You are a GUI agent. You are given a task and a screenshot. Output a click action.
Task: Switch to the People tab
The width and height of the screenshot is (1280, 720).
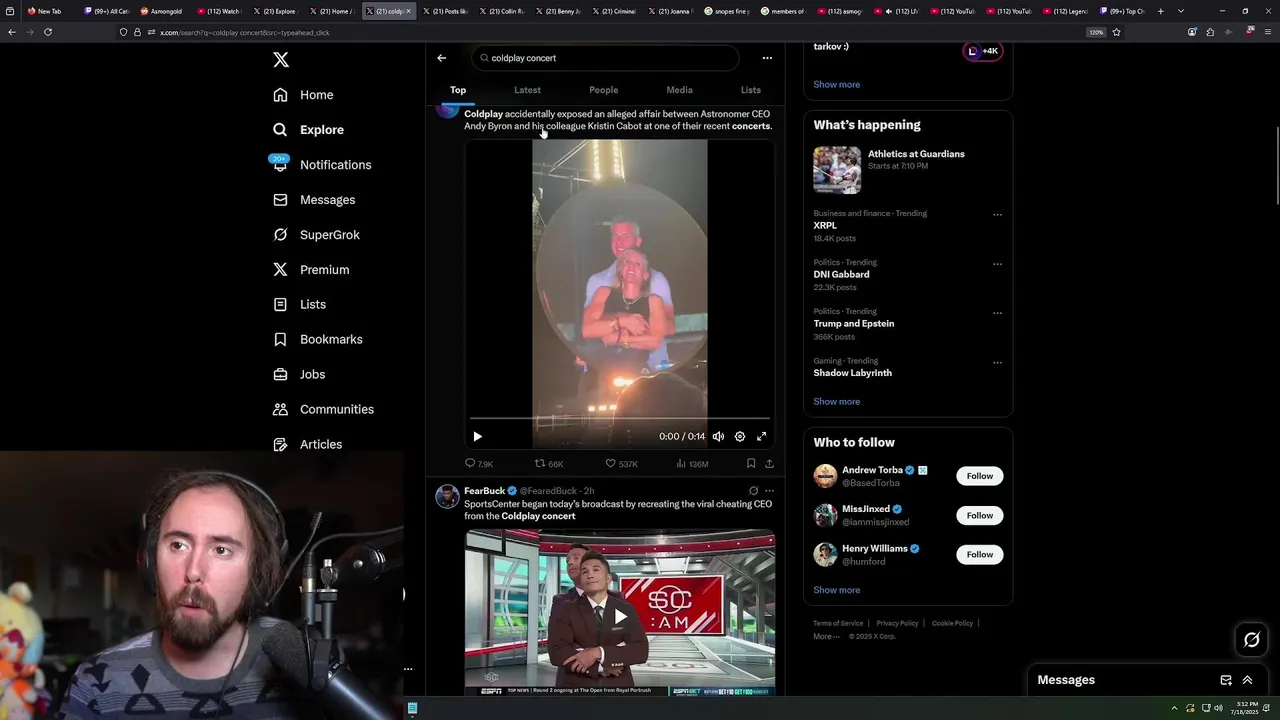603,90
